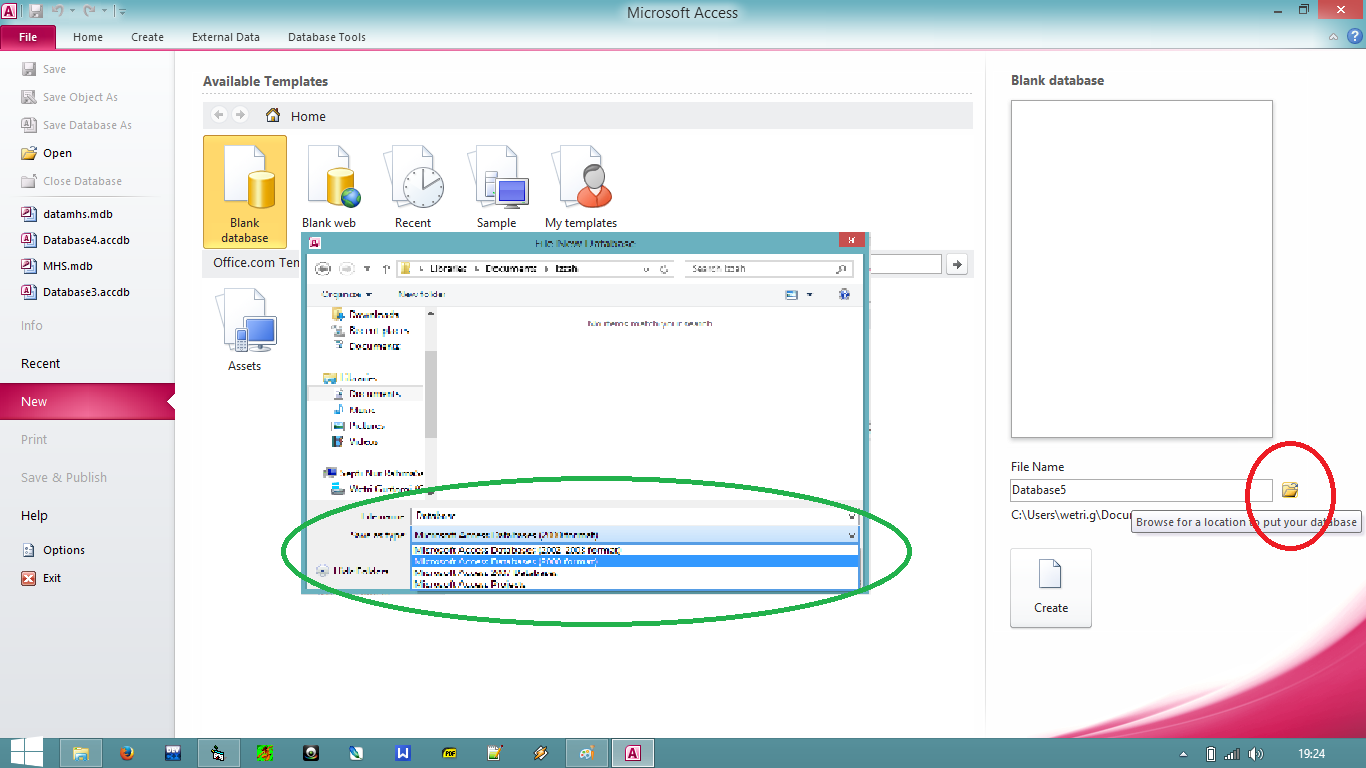Screen dimensions: 1366x768
Task: Open the Paint app on the taskbar
Action: 587,753
